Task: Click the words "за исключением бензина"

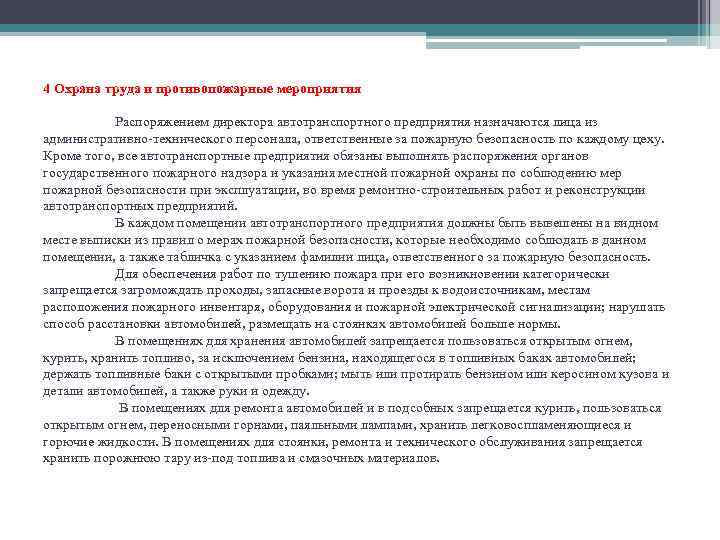Action: coord(271,358)
